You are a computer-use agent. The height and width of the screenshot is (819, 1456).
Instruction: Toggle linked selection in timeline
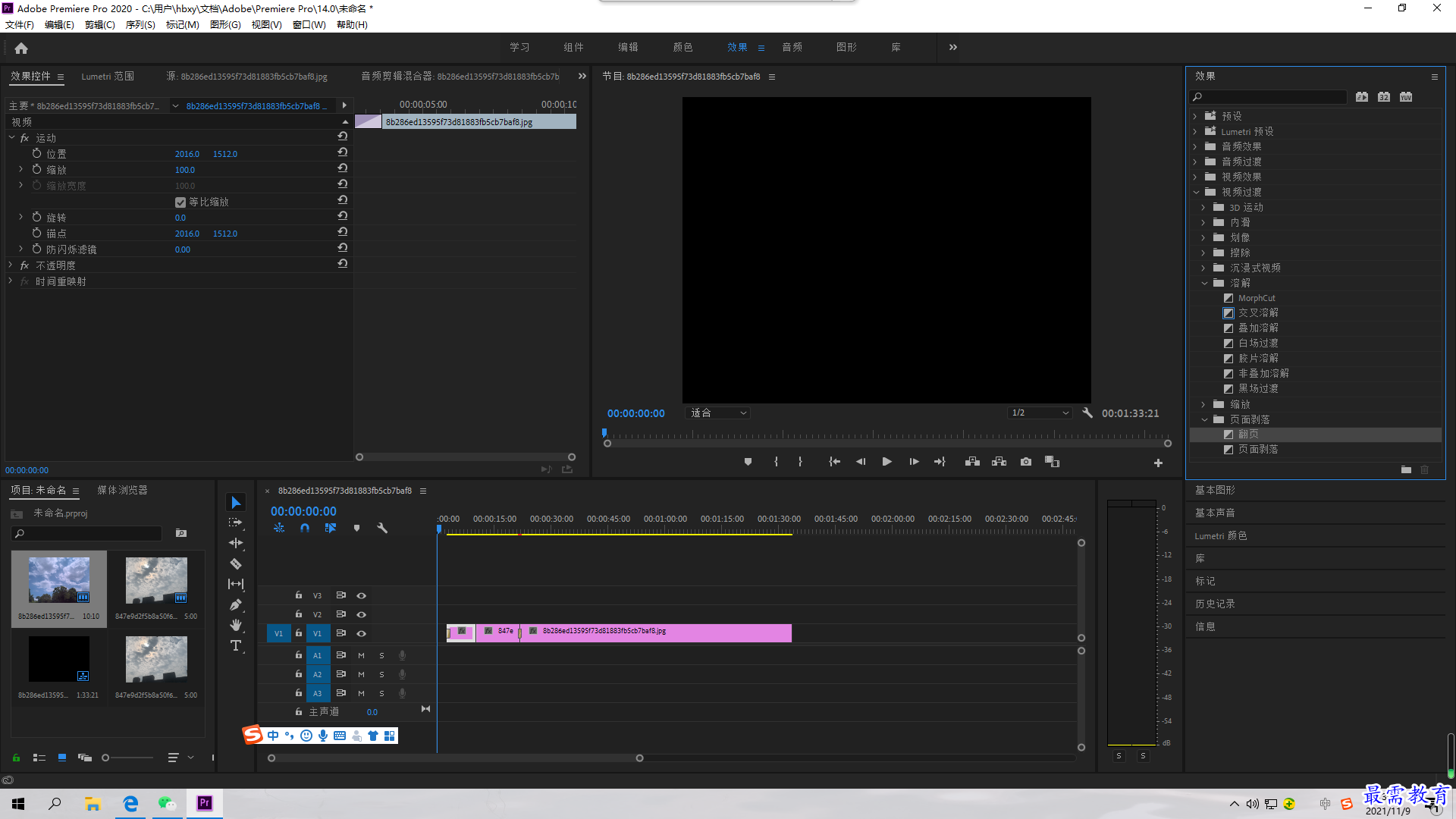(331, 528)
